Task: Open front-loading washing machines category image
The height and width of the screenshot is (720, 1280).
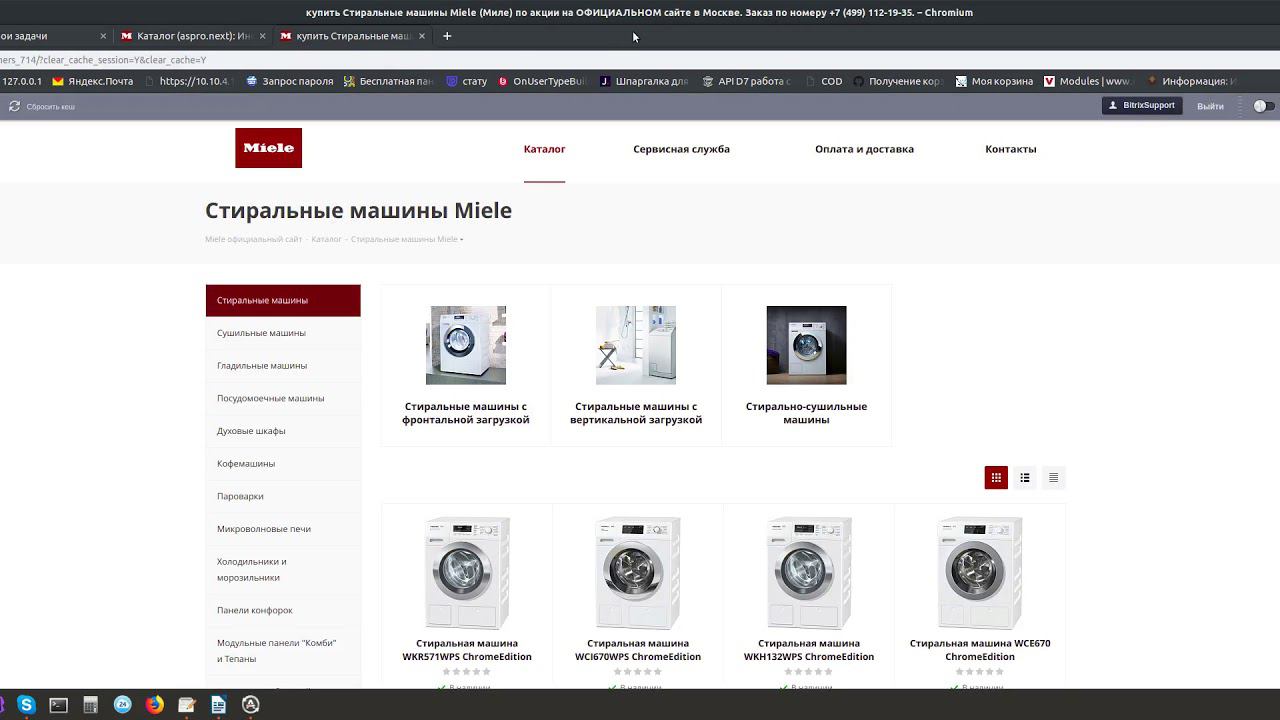Action: pyautogui.click(x=466, y=345)
